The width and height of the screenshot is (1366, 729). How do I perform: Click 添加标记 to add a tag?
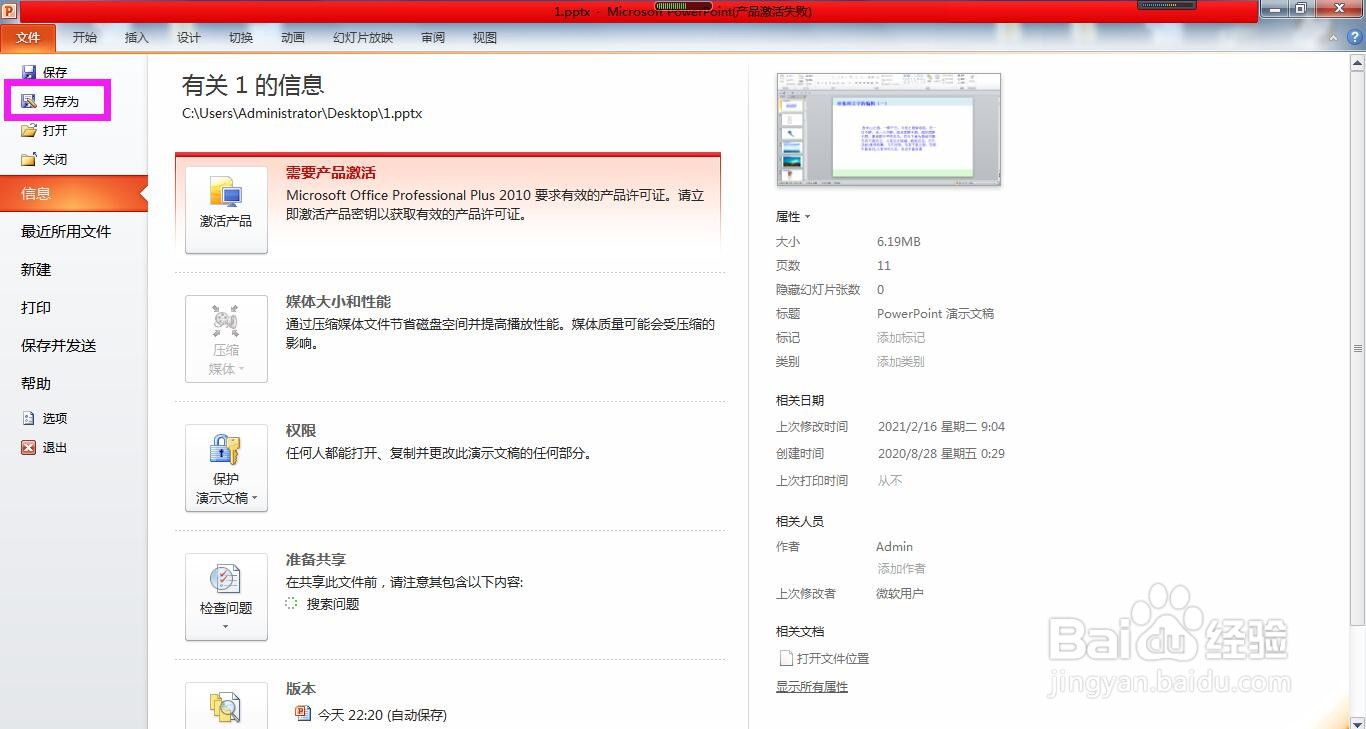pos(901,337)
